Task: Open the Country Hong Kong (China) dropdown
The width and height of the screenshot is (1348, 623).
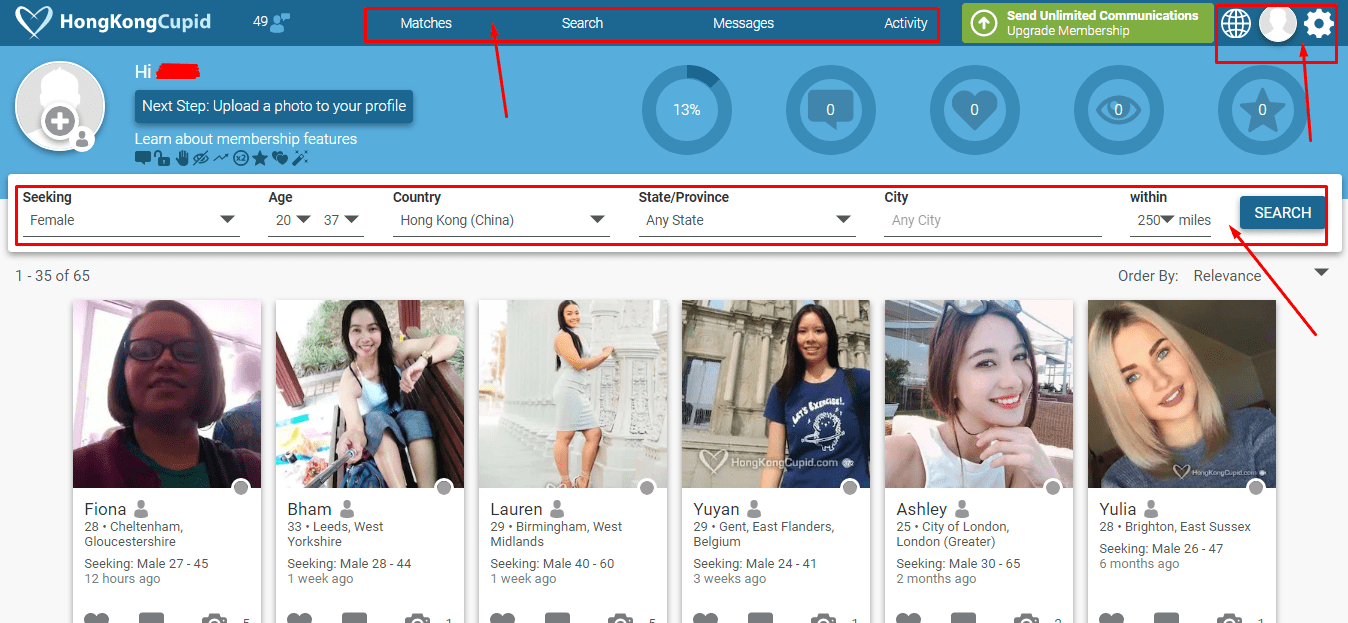Action: click(x=501, y=220)
